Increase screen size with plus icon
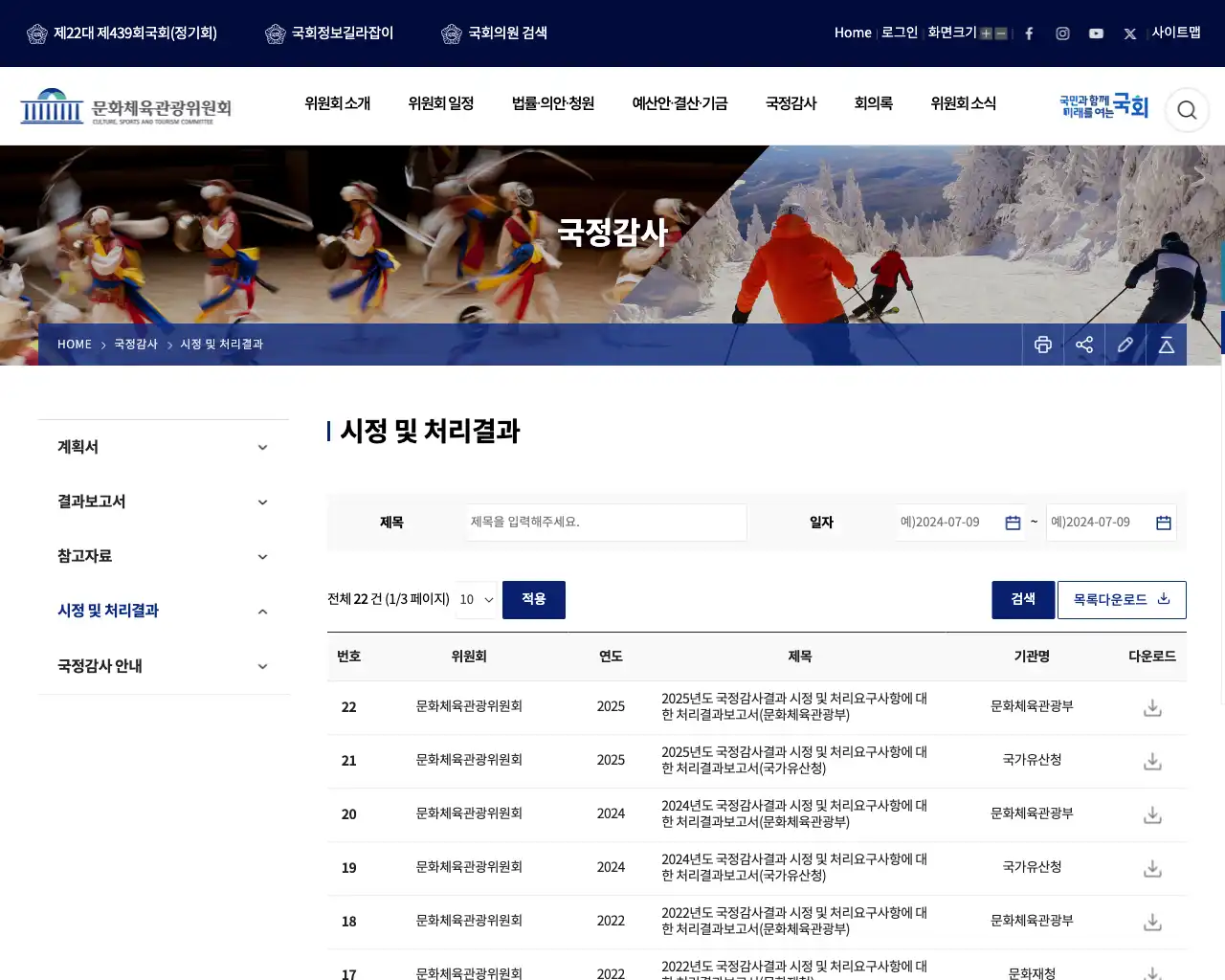This screenshot has width=1225, height=980. click(x=986, y=33)
